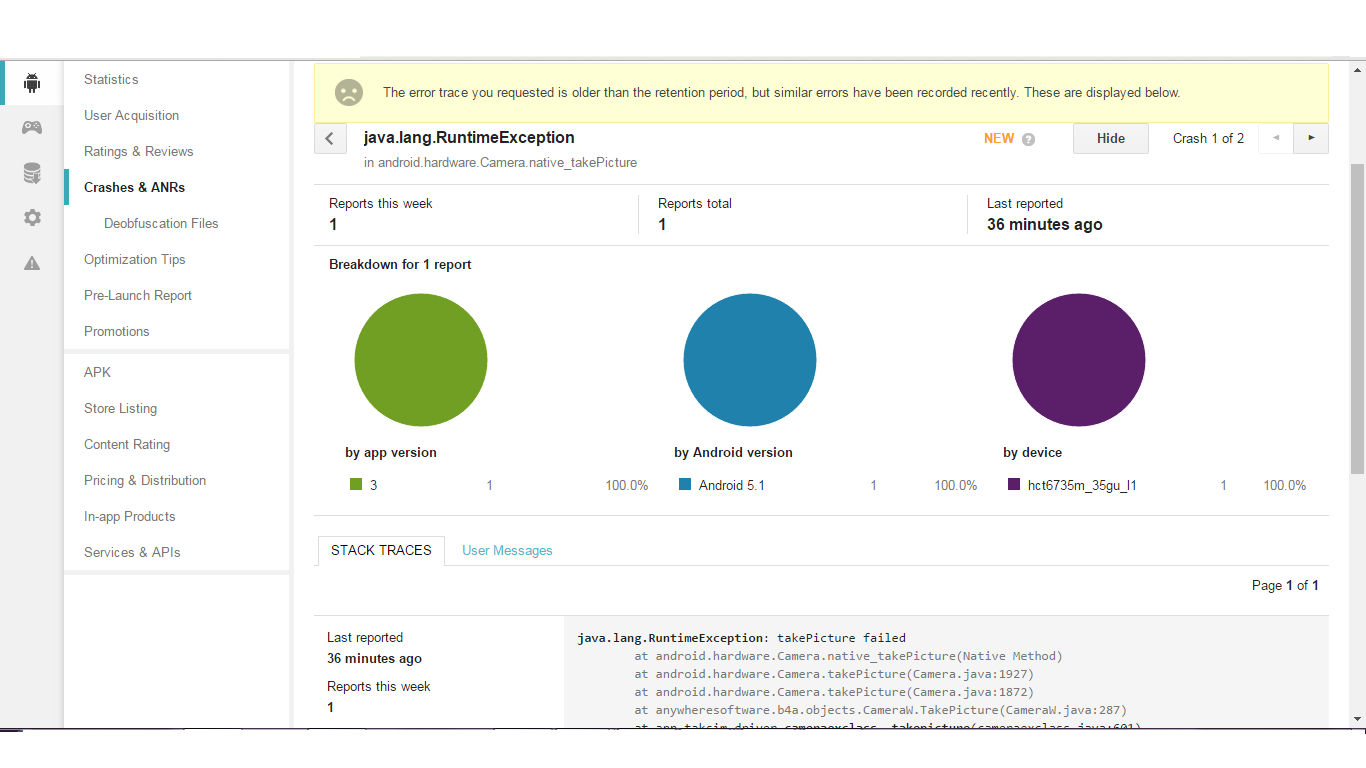The image size is (1366, 768).
Task: Go to next crash with right arrow
Action: [1311, 138]
